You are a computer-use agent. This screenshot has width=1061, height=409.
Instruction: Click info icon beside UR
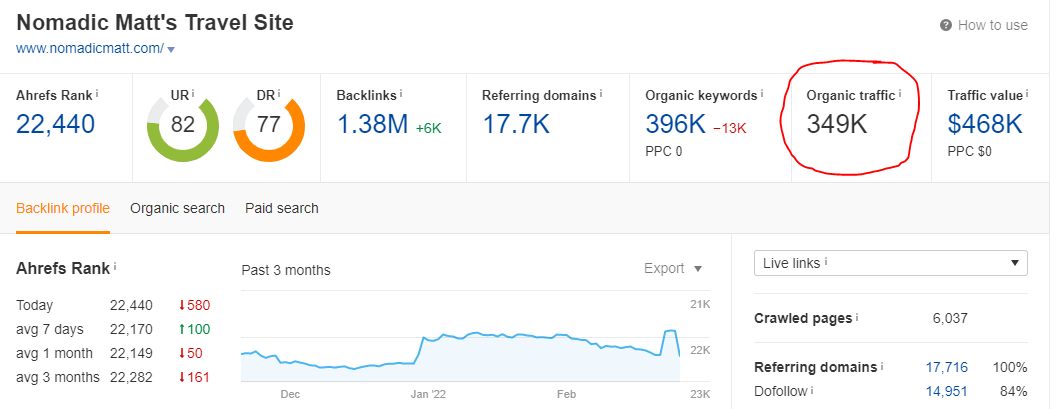[193, 94]
